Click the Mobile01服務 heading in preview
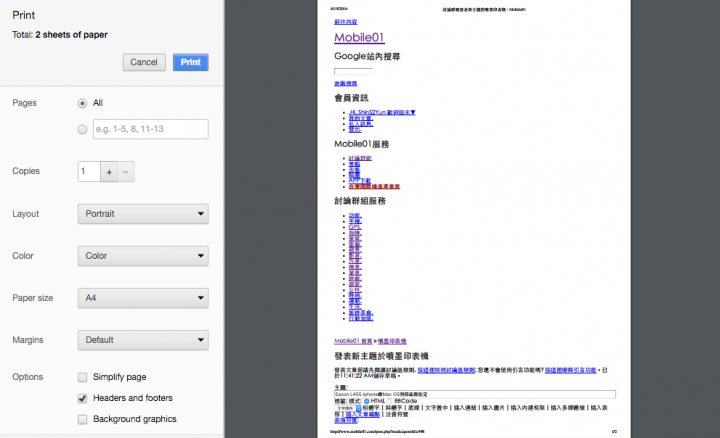Image resolution: width=720 pixels, height=438 pixels. [x=362, y=144]
